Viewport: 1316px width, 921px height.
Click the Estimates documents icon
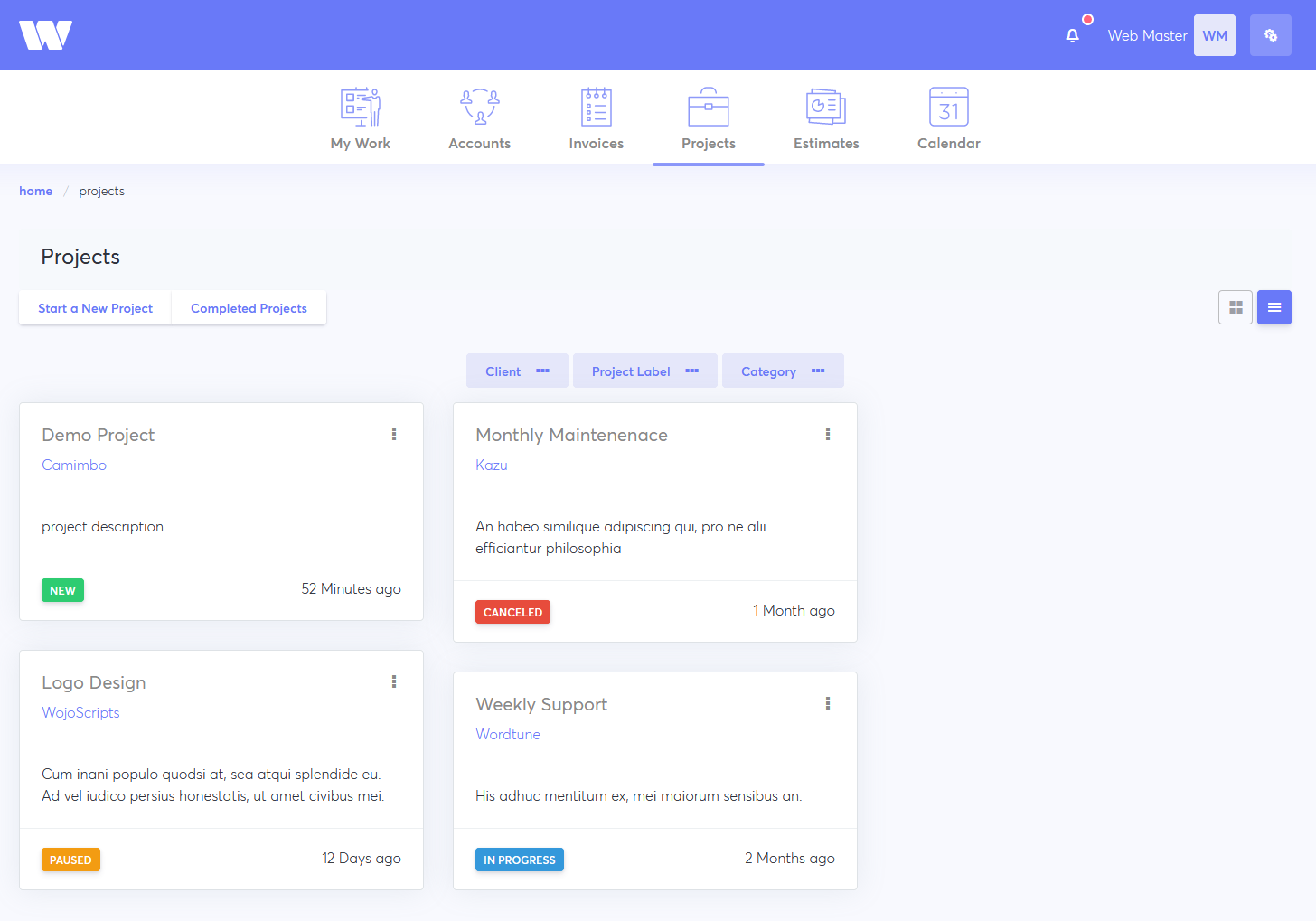pos(826,107)
